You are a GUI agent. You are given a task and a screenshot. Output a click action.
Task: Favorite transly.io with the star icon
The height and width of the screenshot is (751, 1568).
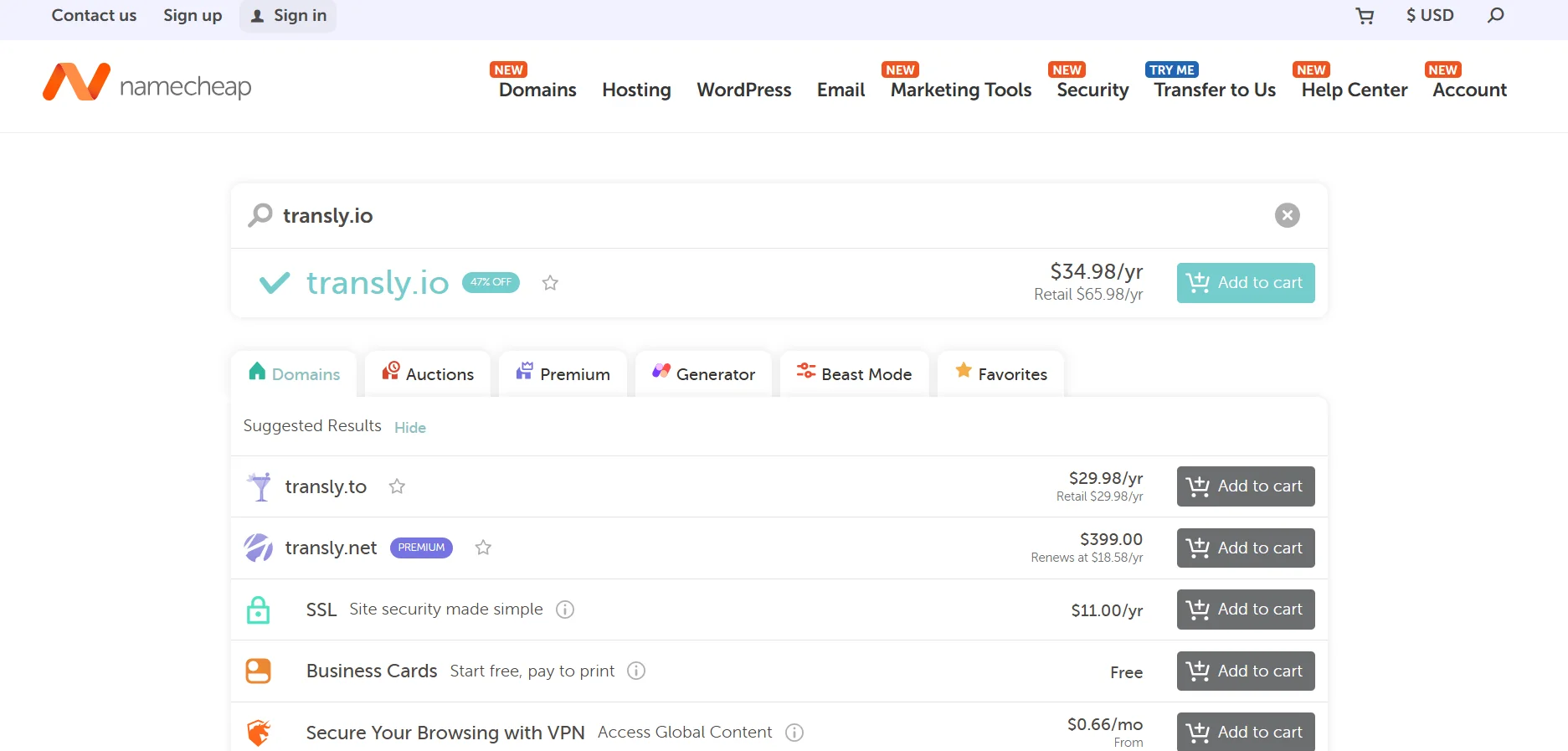550,283
